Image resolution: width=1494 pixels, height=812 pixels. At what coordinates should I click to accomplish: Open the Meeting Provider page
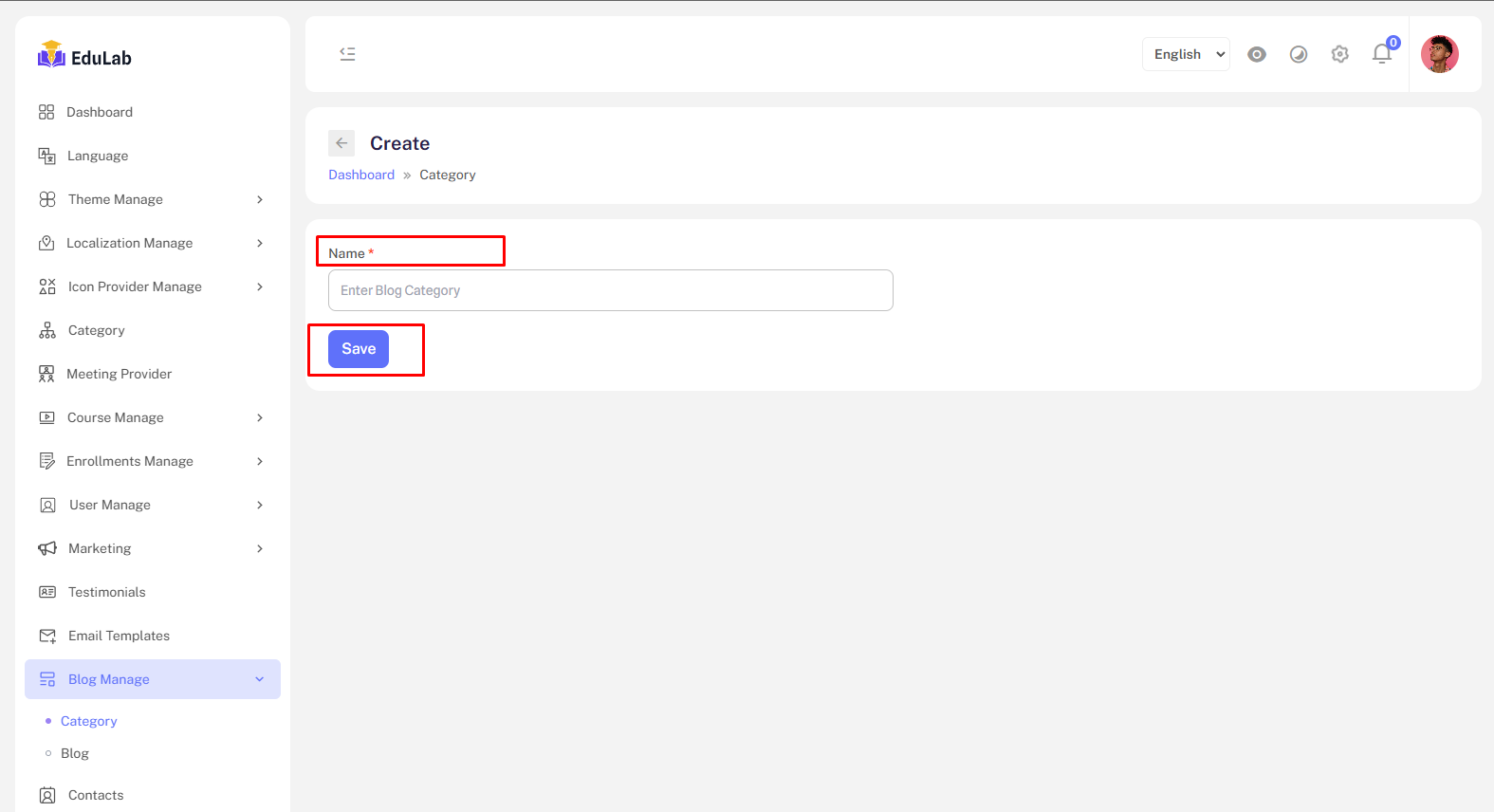pos(119,374)
